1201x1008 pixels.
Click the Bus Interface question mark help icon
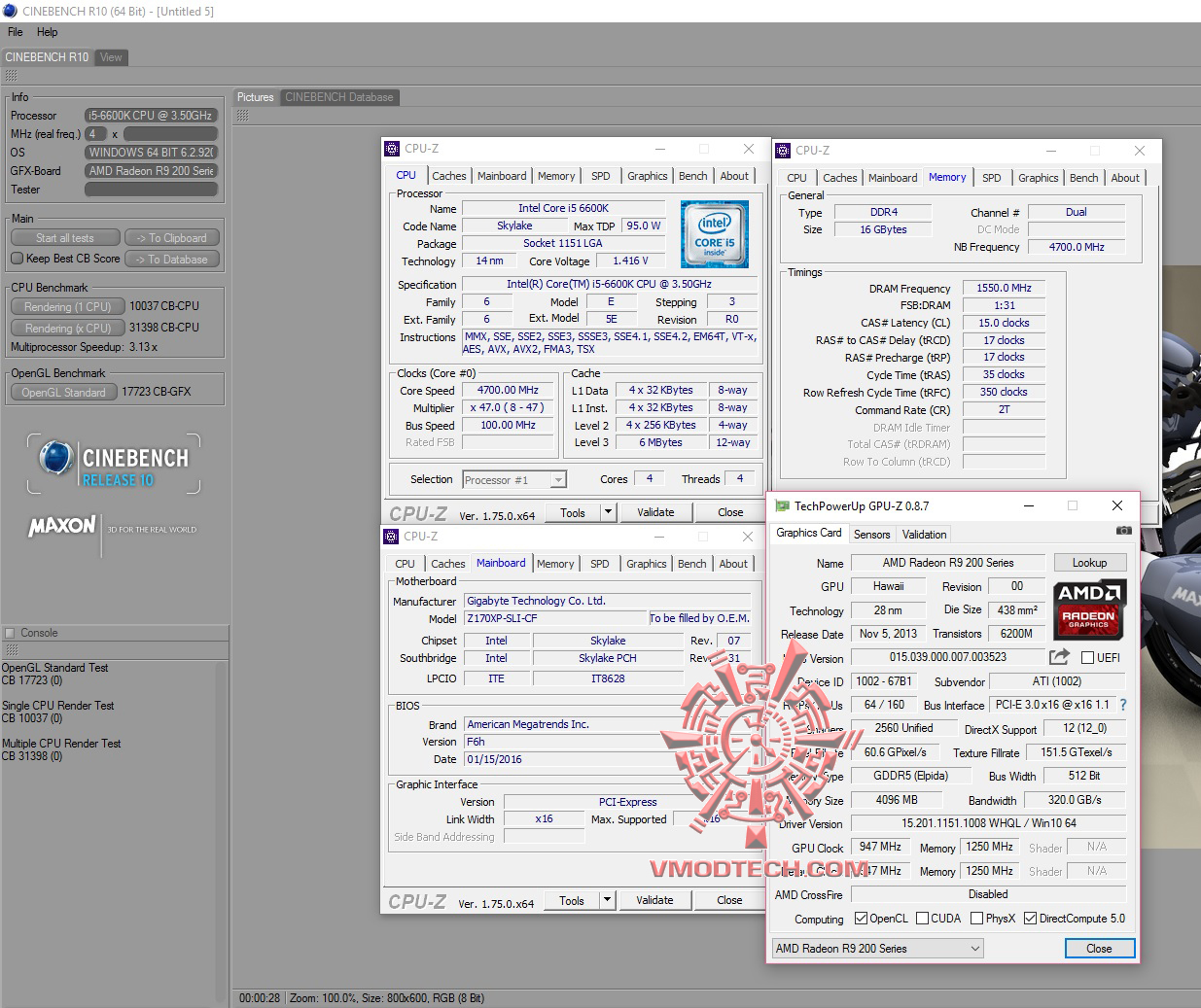tap(1123, 705)
